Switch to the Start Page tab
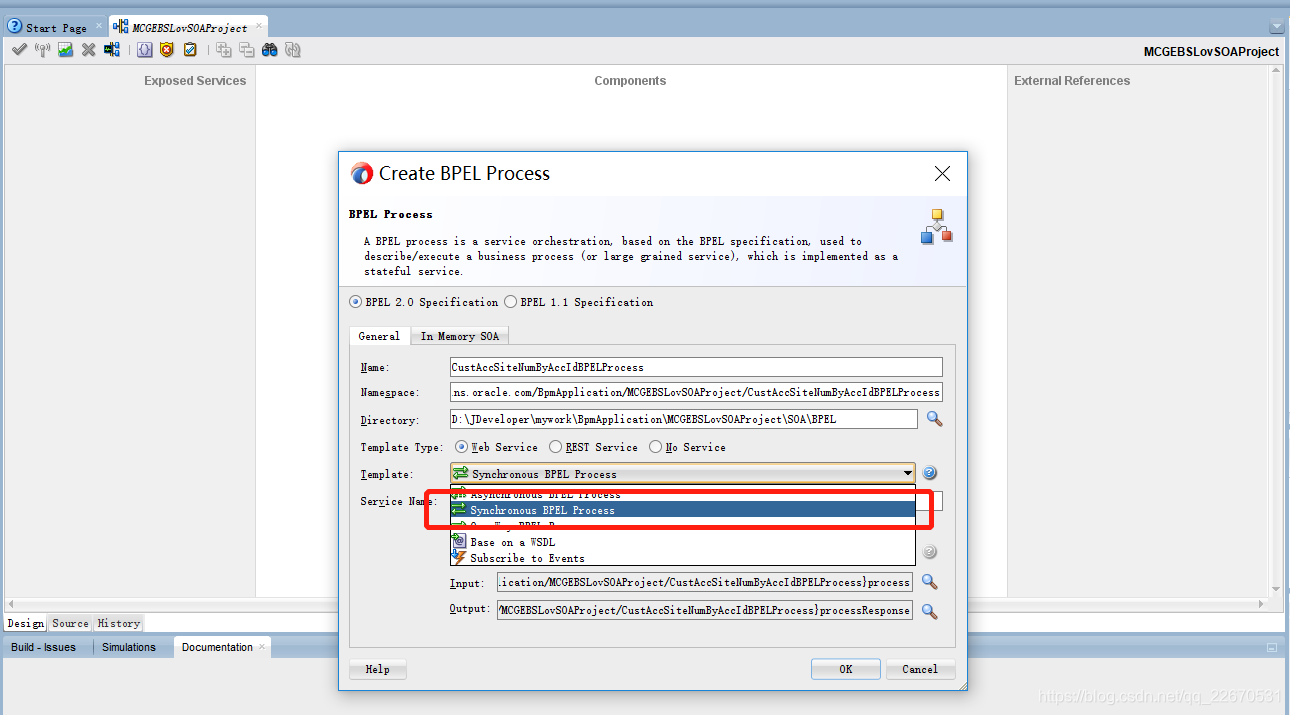 point(56,28)
